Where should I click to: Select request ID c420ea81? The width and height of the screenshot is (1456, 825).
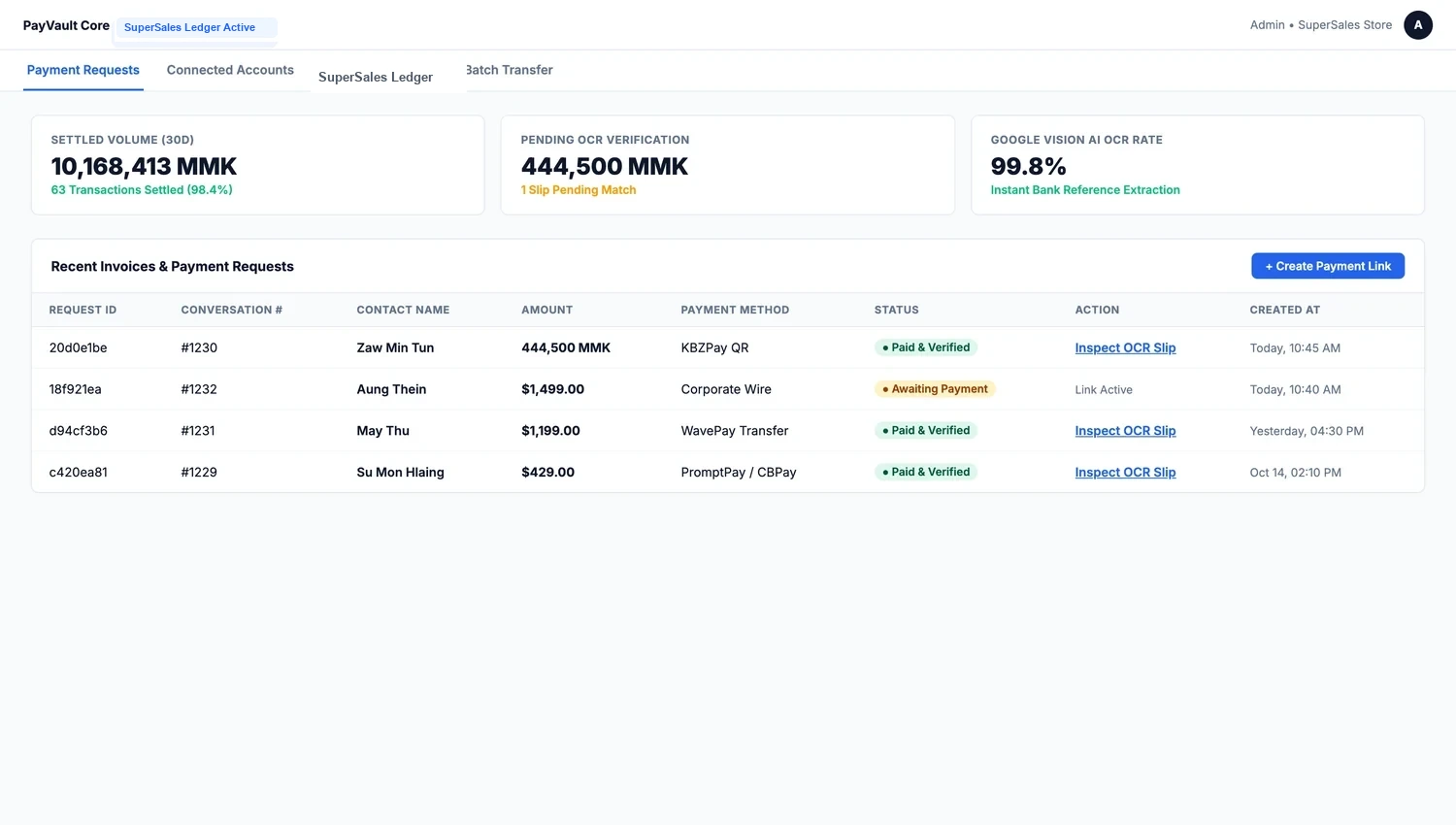[79, 473]
